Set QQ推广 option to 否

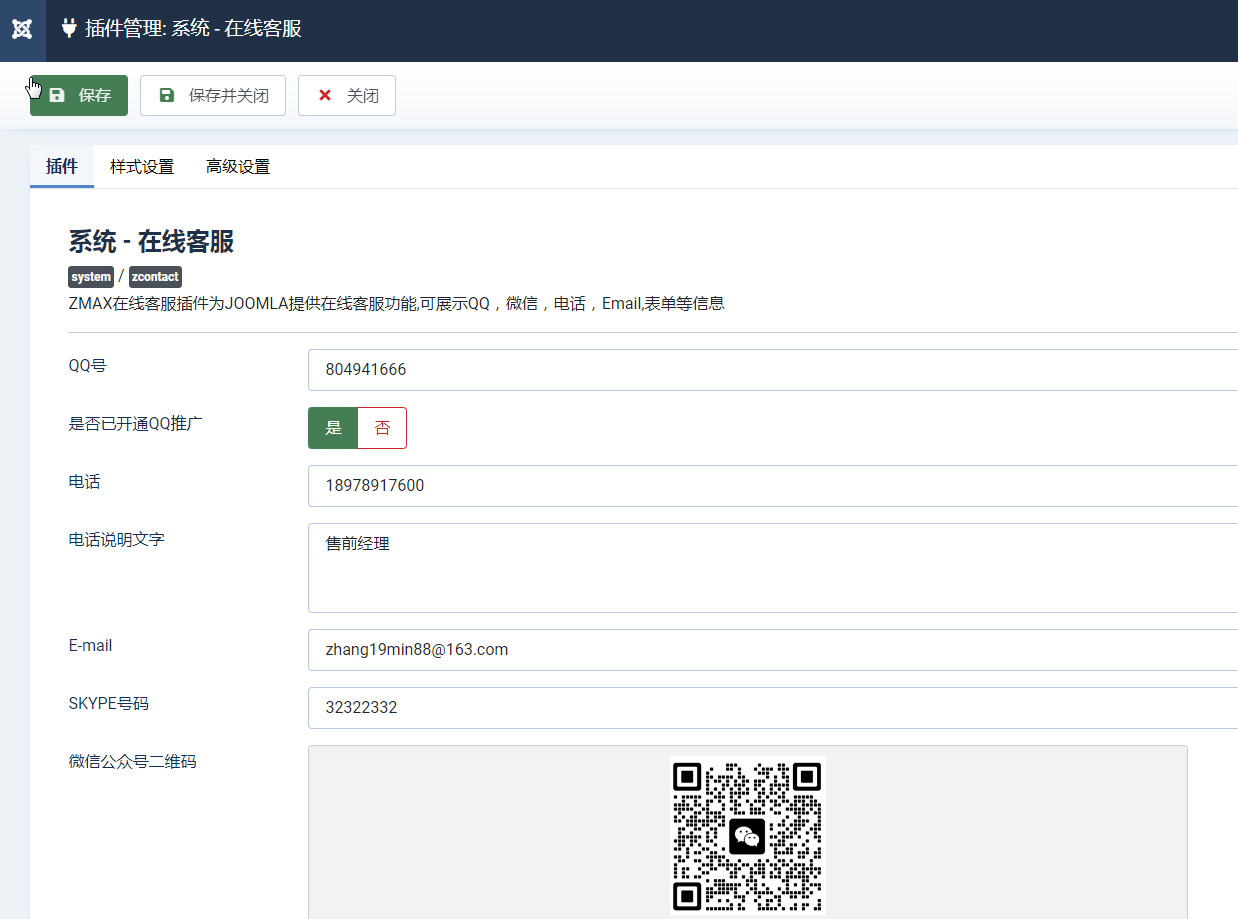click(x=382, y=428)
